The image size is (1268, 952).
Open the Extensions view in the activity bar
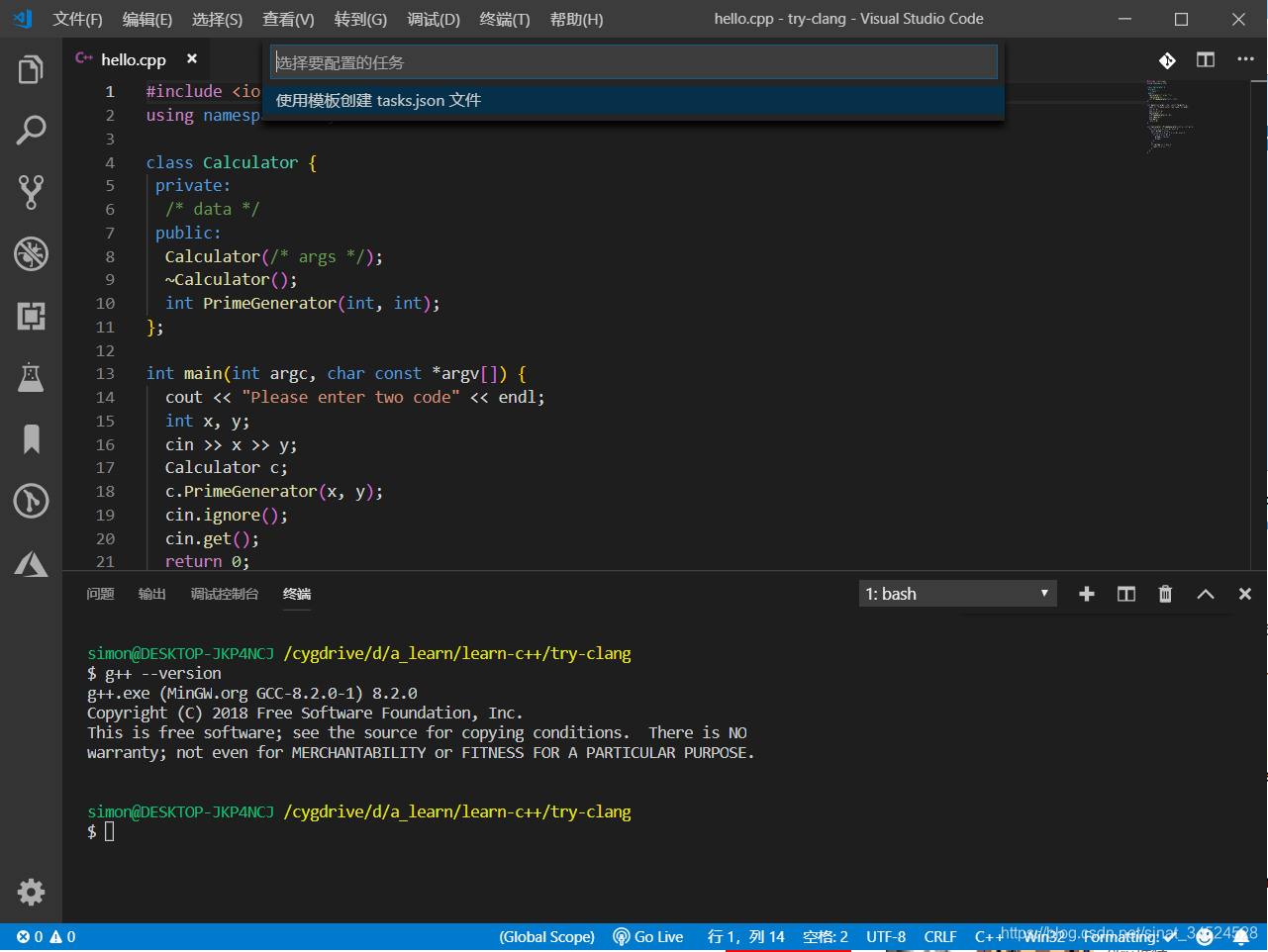(31, 316)
